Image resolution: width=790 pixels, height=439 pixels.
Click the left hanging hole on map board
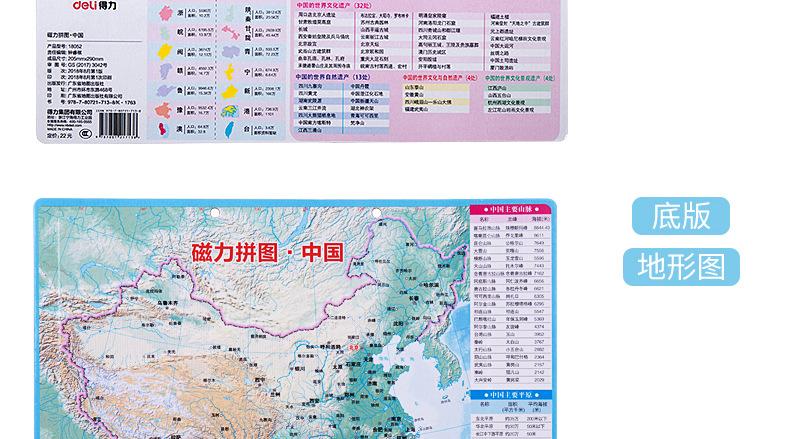[x=213, y=213]
